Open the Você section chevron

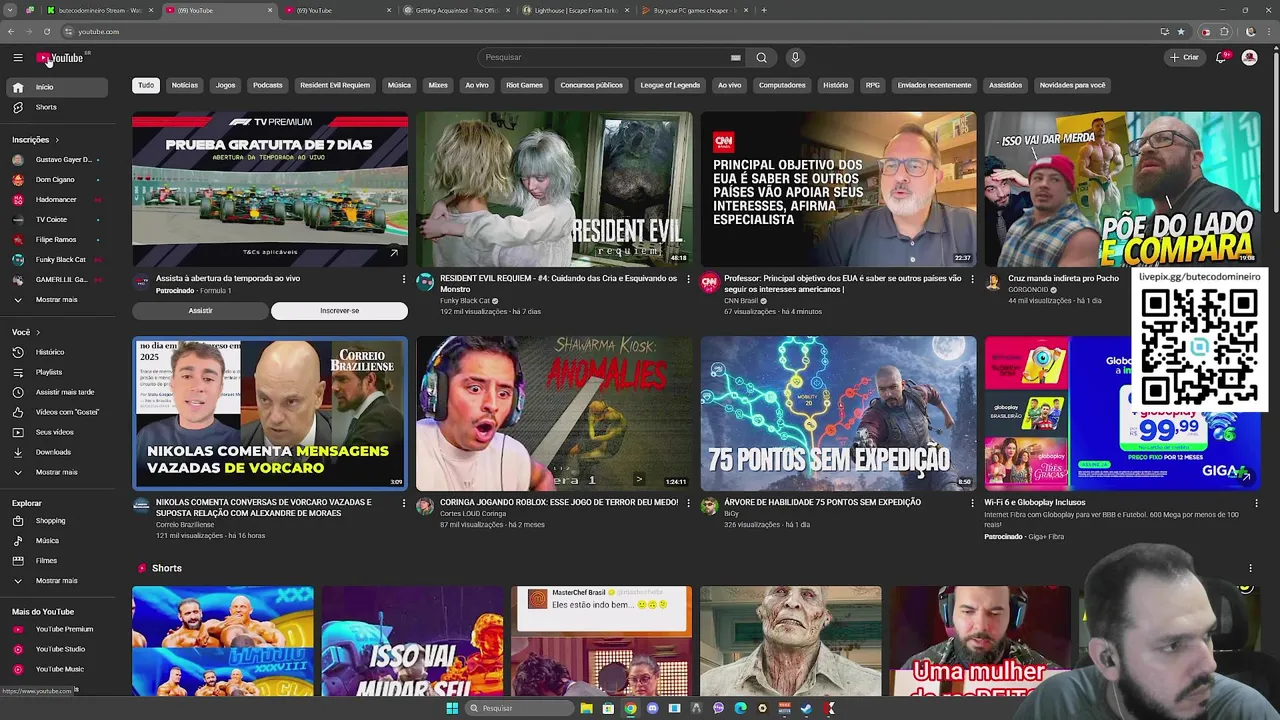tap(38, 332)
